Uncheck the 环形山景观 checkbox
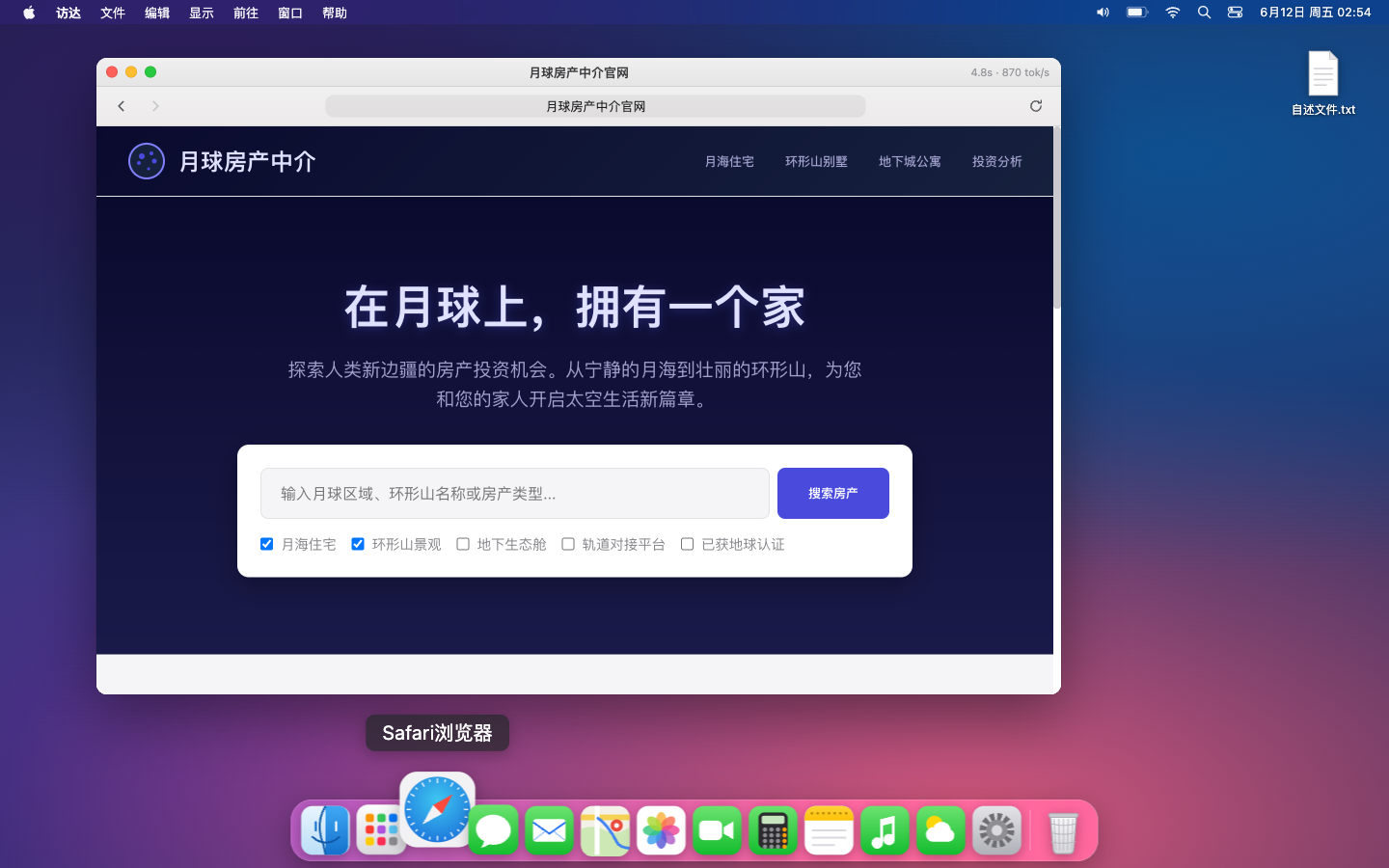 tap(358, 544)
